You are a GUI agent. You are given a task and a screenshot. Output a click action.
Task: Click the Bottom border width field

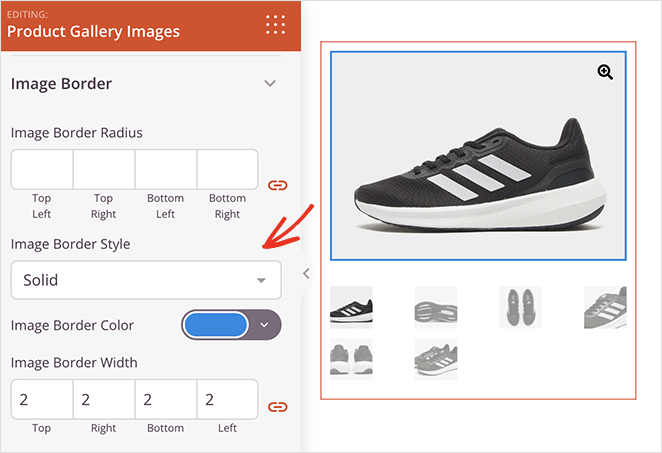[x=166, y=399]
